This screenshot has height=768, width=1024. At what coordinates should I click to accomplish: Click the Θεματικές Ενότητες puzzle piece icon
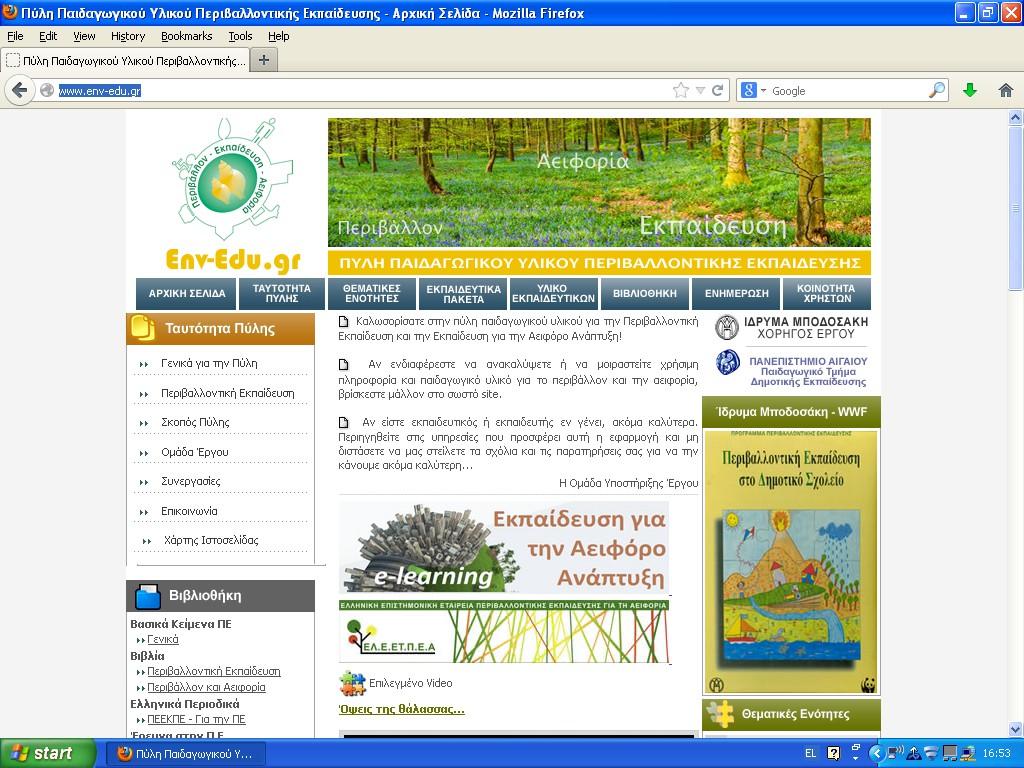pyautogui.click(x=720, y=714)
